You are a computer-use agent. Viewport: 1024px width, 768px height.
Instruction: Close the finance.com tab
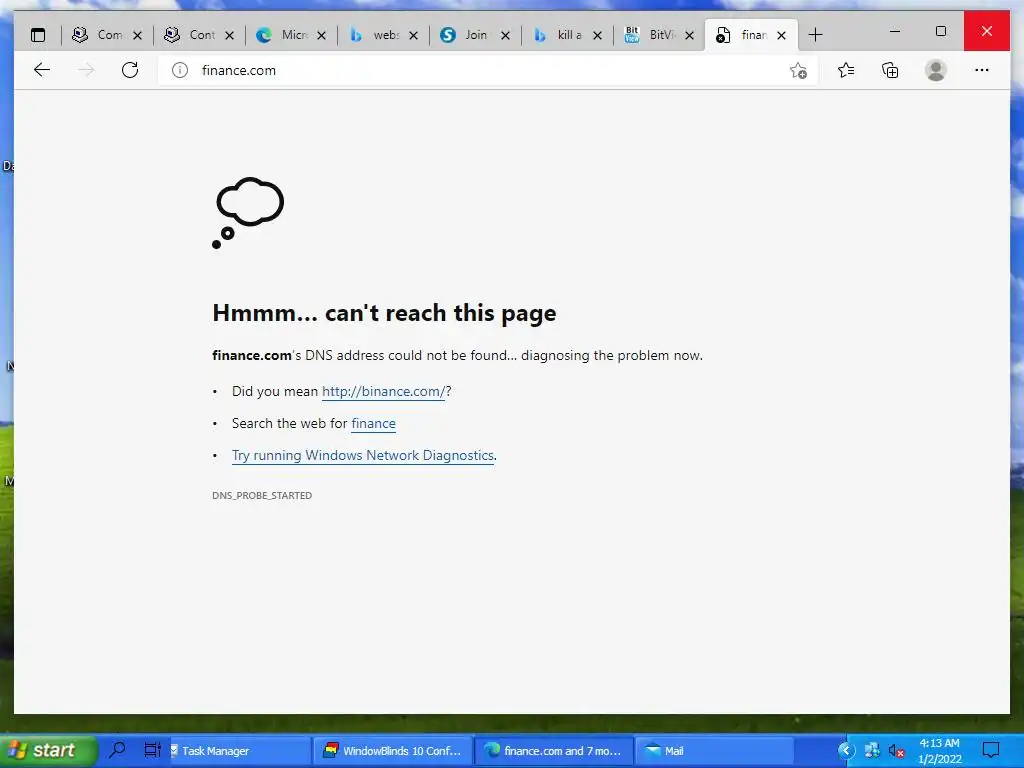tap(782, 35)
